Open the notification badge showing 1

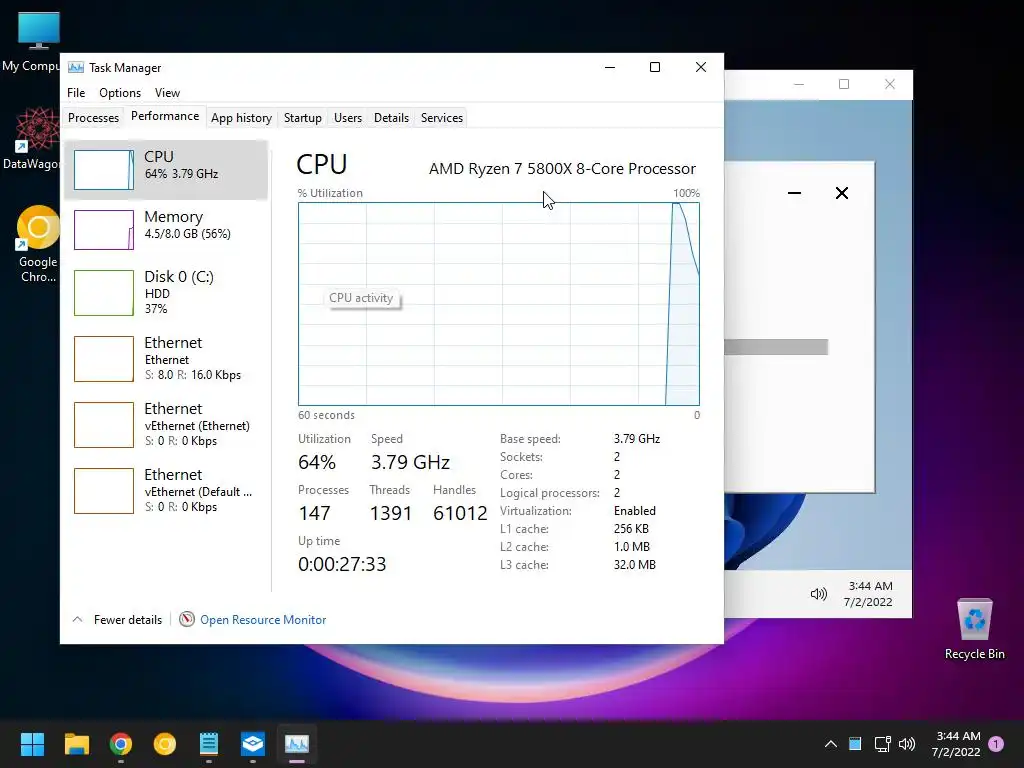(x=996, y=744)
